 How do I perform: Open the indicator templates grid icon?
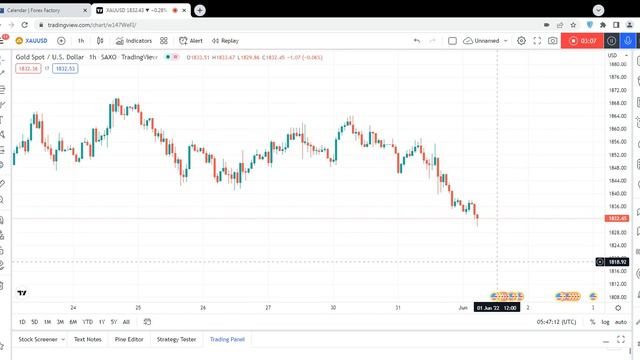point(164,41)
